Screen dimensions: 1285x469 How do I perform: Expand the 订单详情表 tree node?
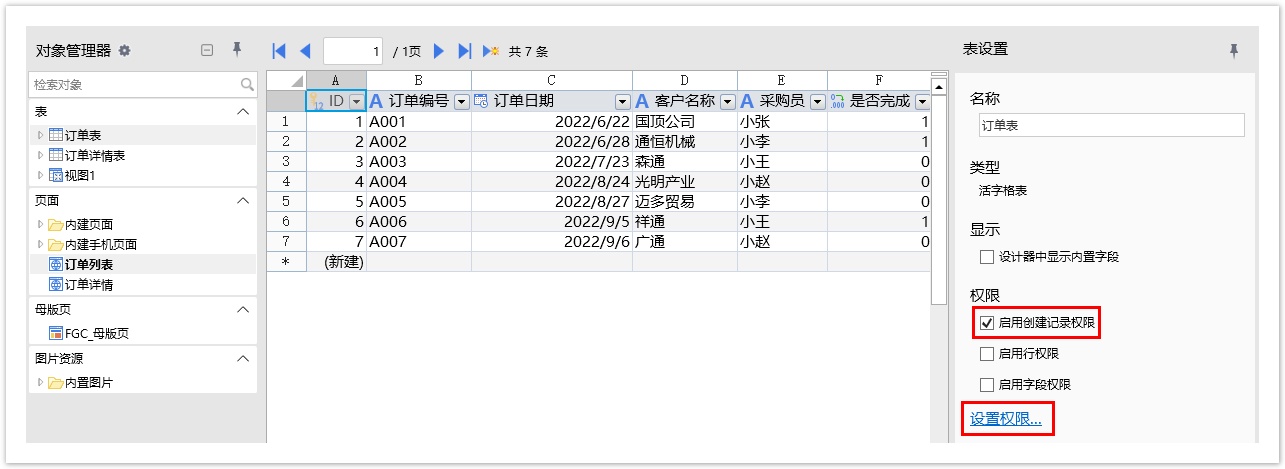click(x=40, y=155)
